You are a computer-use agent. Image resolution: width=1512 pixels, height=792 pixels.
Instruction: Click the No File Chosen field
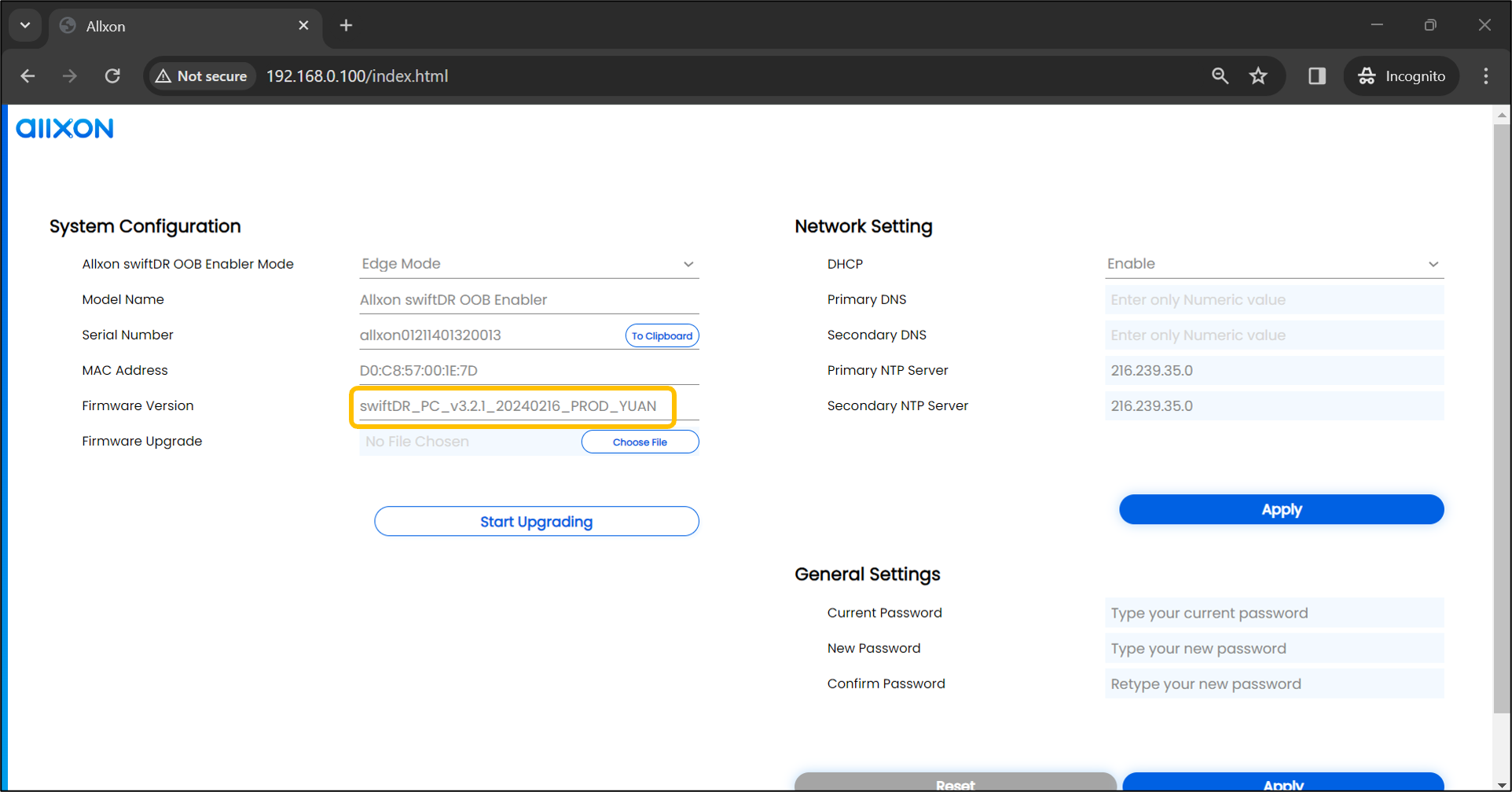click(x=469, y=442)
